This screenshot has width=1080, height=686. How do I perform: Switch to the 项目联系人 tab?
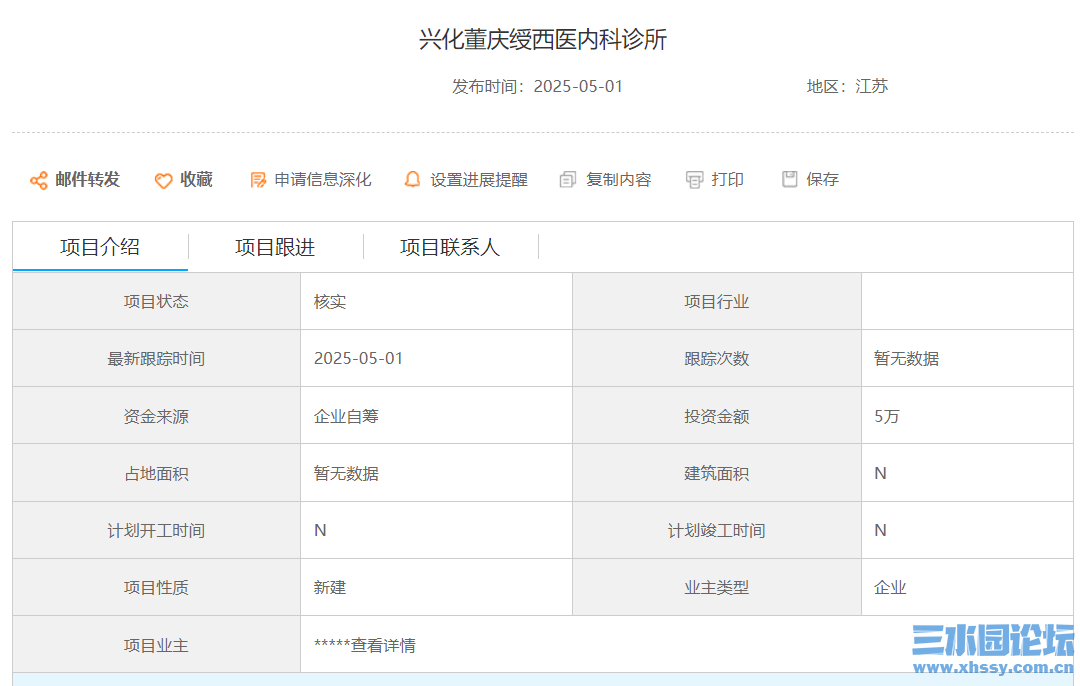(450, 247)
